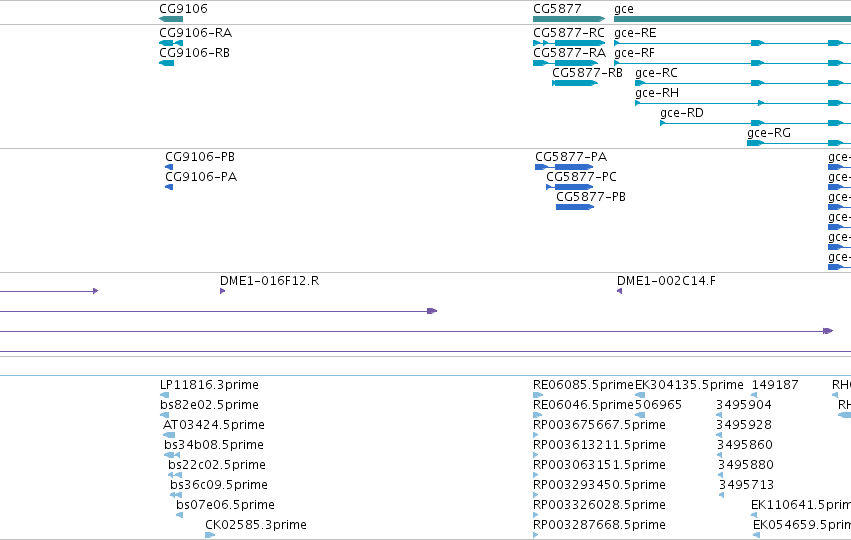Select the bs34b08.5prime EST label
Screen dimensions: 851x540
point(214,445)
